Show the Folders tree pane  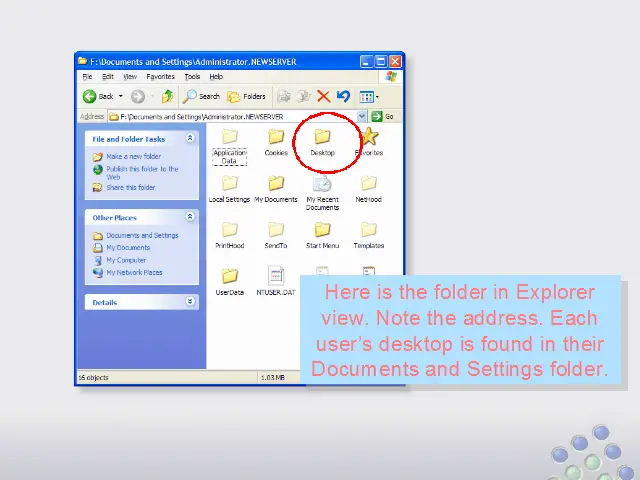click(x=247, y=96)
